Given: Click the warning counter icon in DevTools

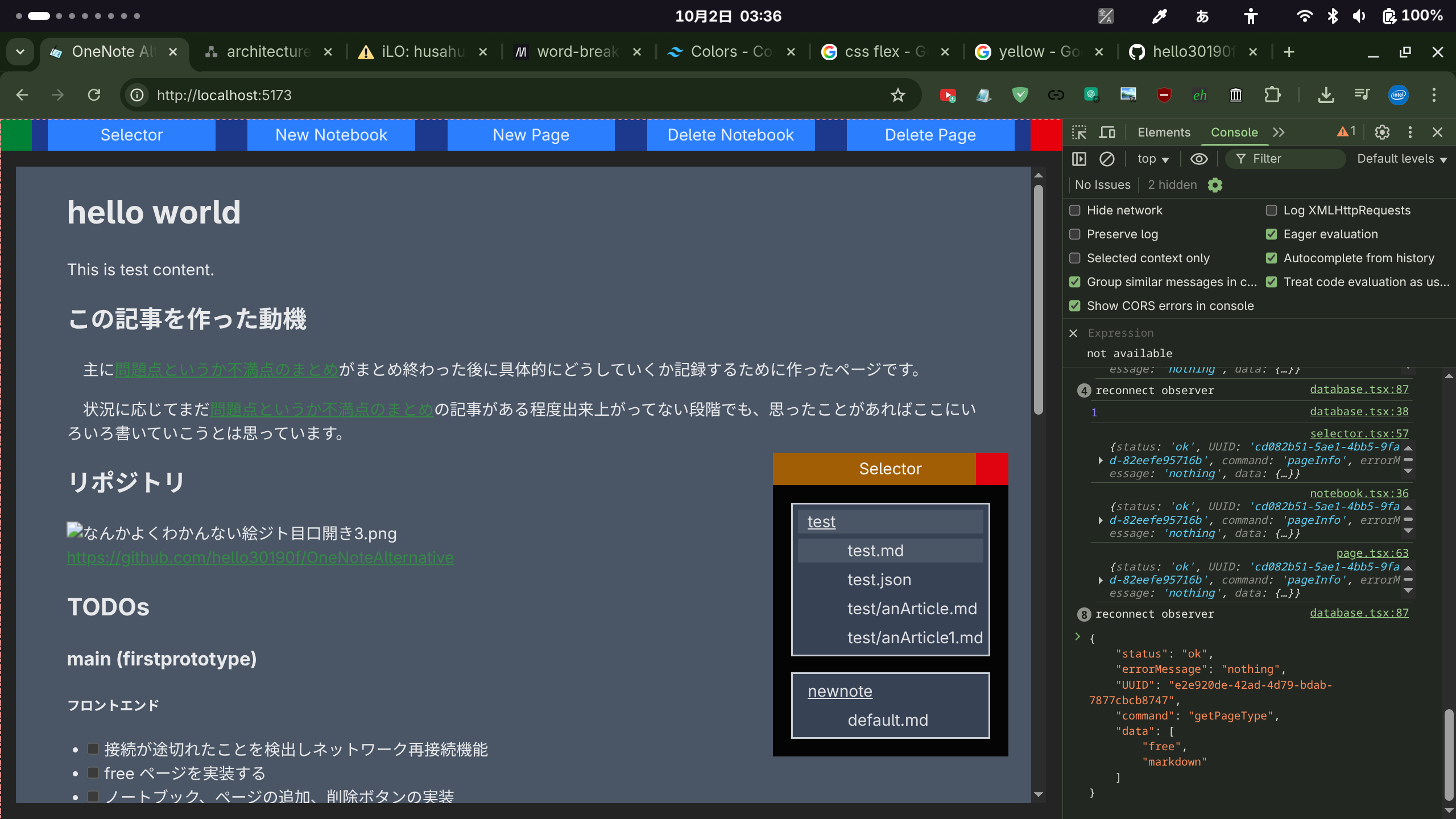Looking at the screenshot, I should pyautogui.click(x=1345, y=131).
